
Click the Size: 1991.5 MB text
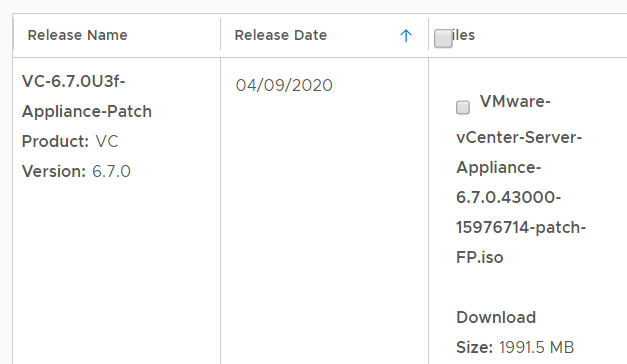click(515, 347)
